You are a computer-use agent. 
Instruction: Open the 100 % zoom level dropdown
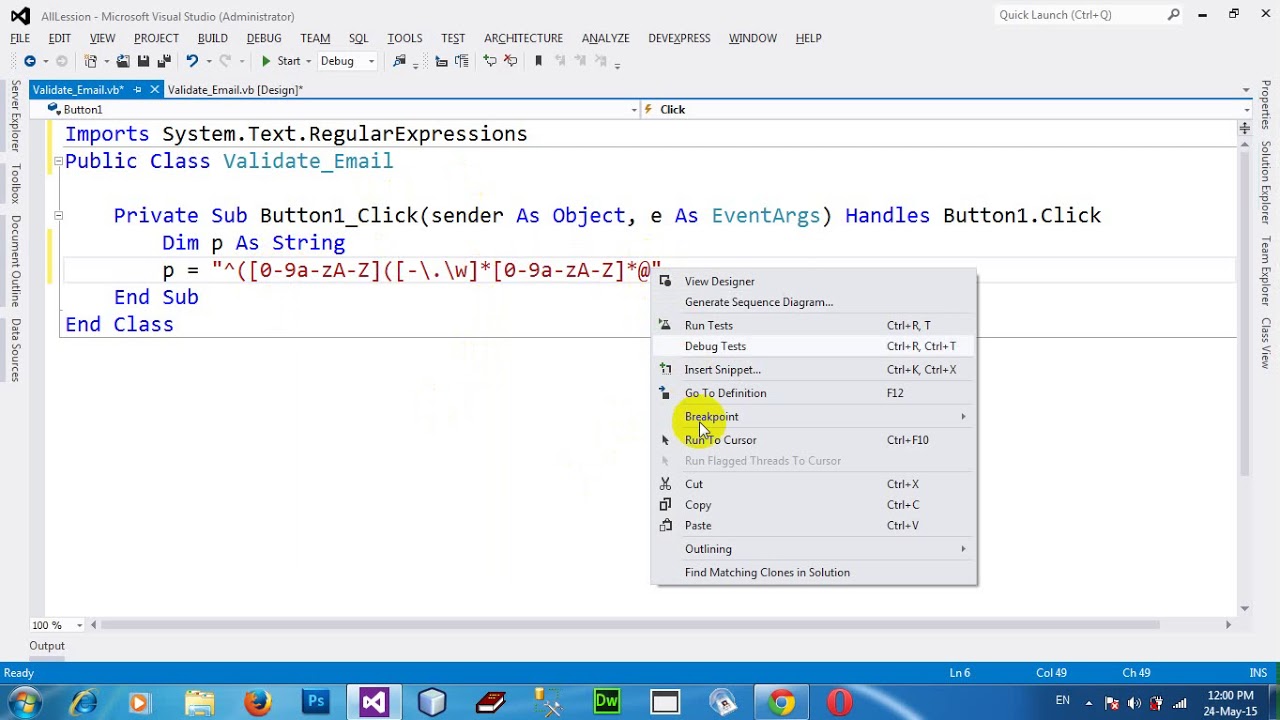click(x=79, y=625)
